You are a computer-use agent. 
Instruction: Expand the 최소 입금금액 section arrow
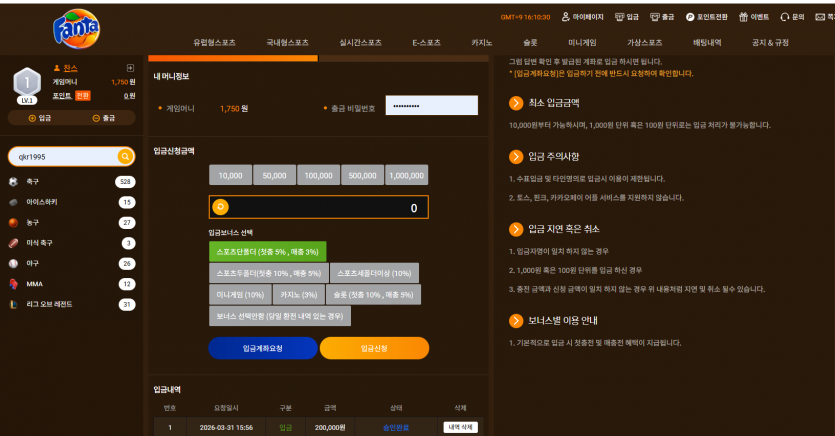click(x=516, y=103)
